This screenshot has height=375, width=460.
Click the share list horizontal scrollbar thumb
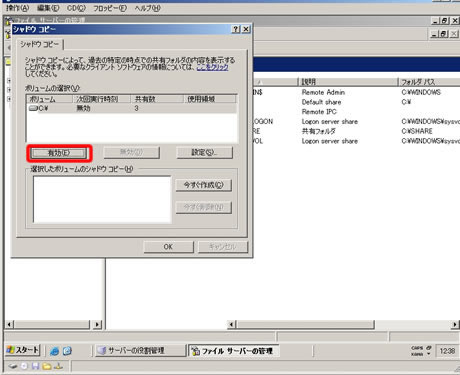[305, 324]
